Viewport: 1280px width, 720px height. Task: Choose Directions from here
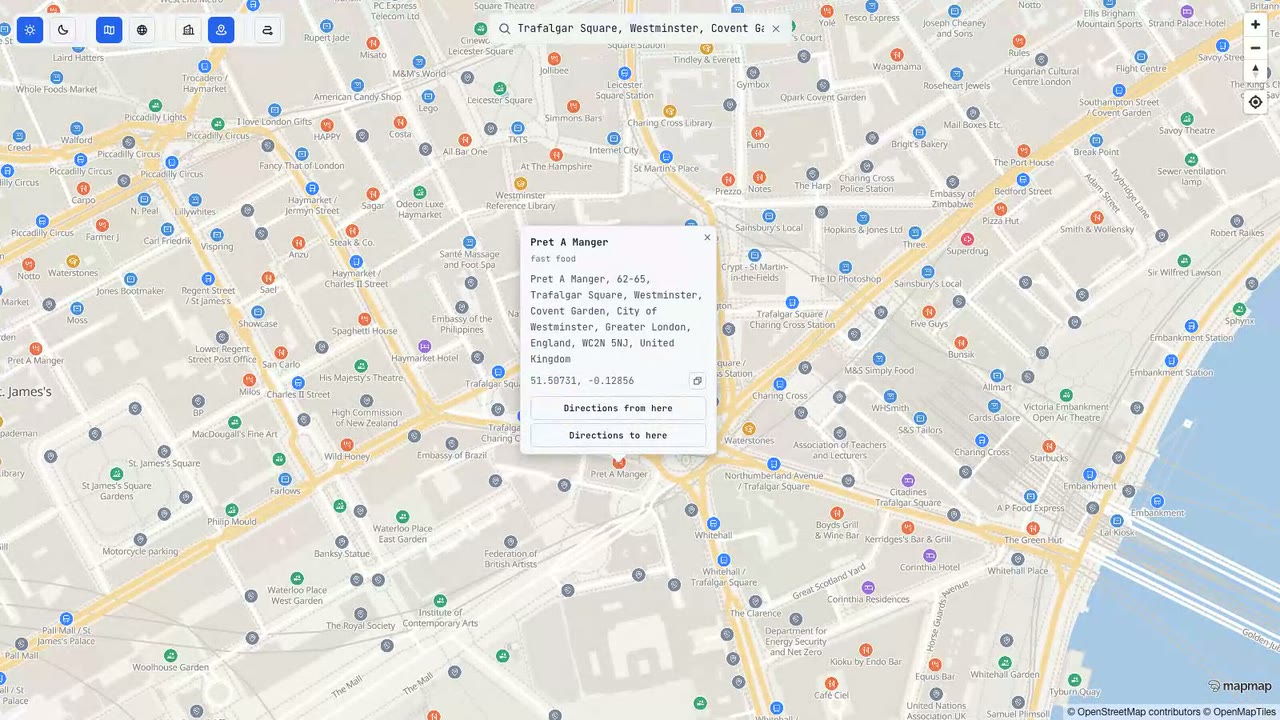coord(618,408)
